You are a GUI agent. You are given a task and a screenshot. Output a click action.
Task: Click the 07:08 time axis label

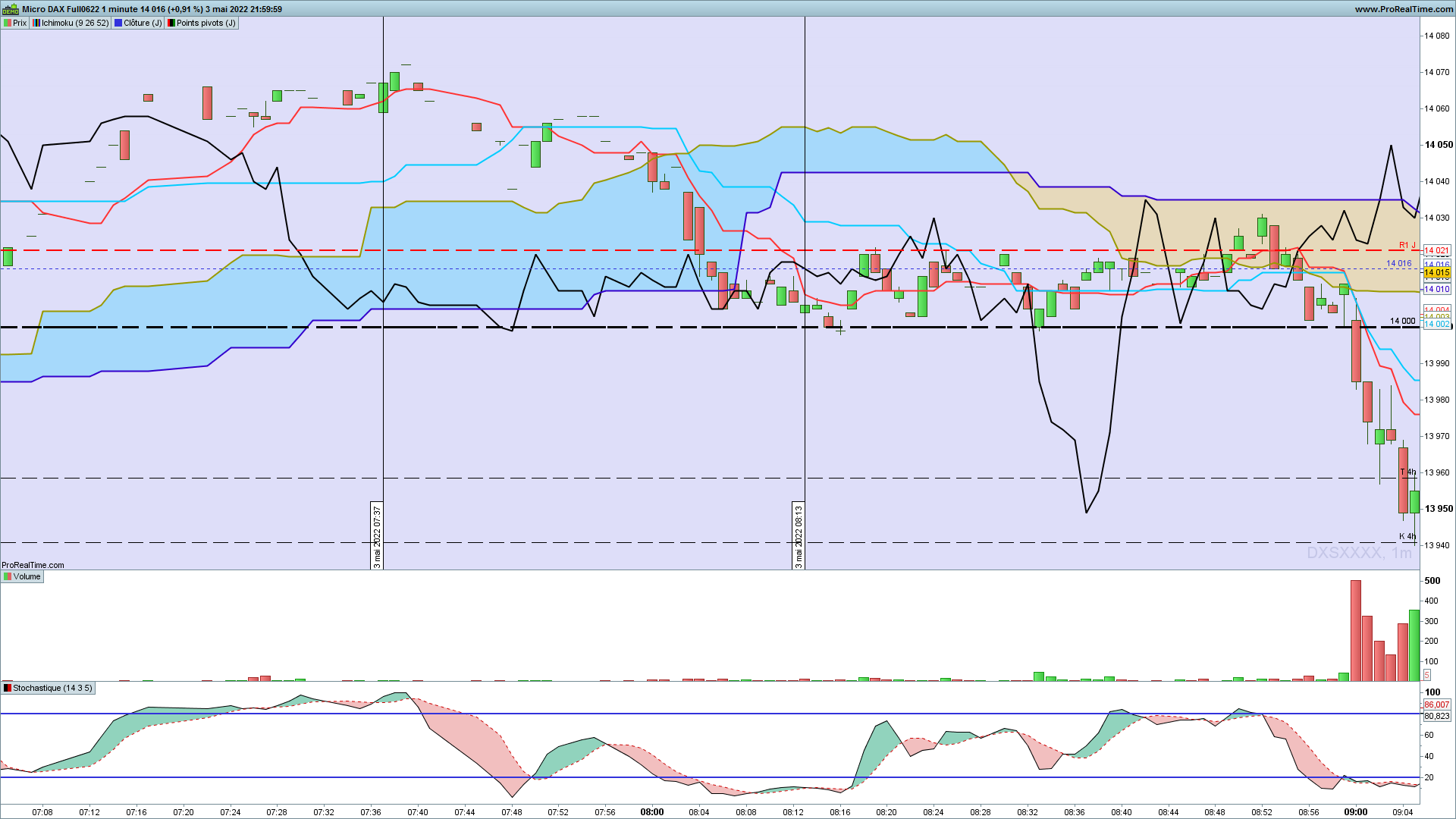click(x=42, y=812)
